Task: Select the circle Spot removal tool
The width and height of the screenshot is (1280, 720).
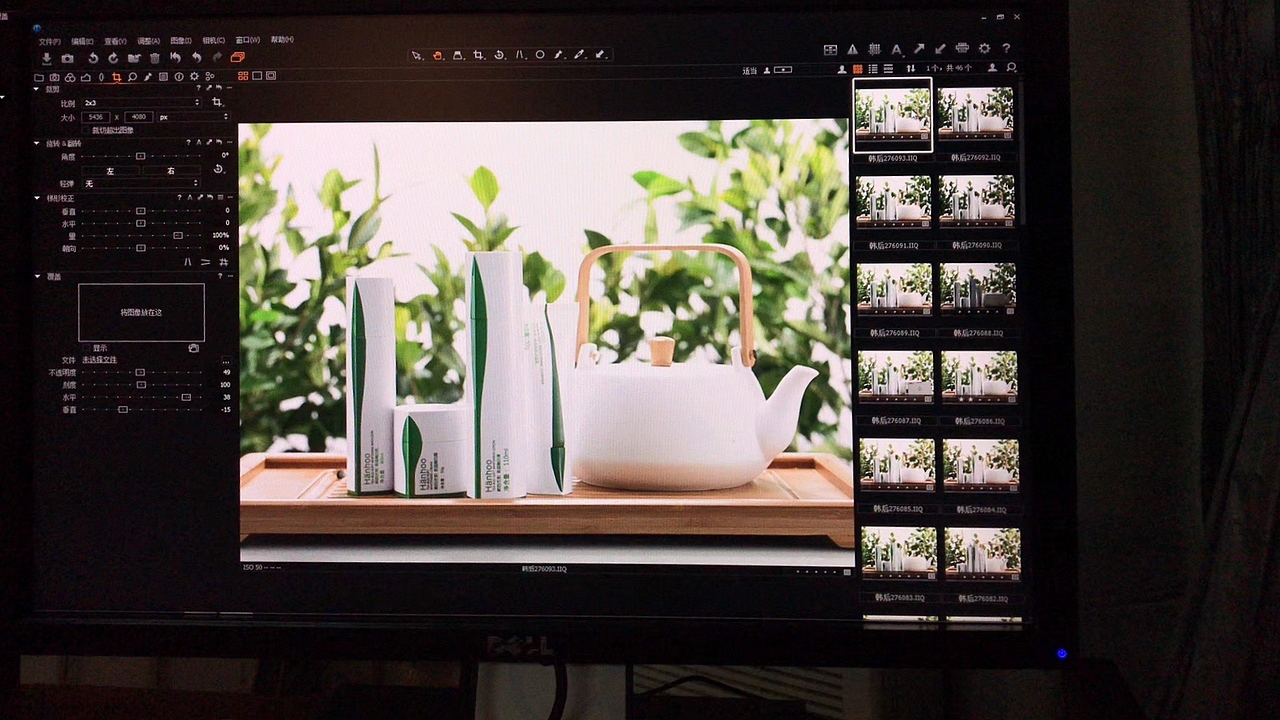Action: [540, 55]
